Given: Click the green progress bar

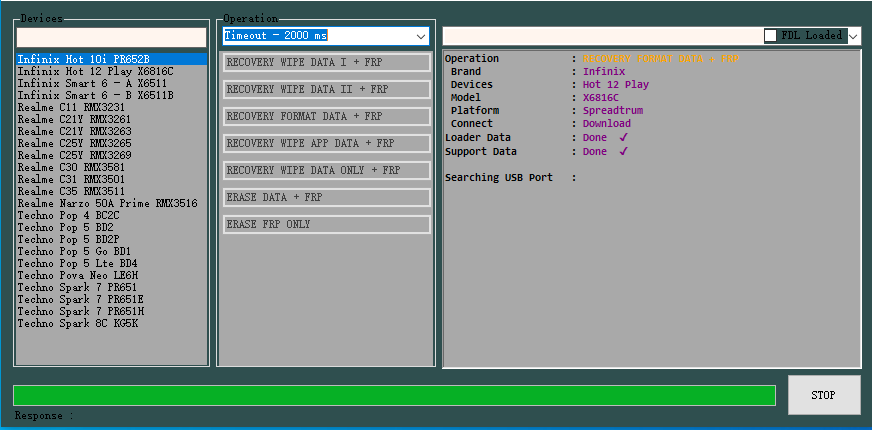Looking at the screenshot, I should tap(394, 395).
